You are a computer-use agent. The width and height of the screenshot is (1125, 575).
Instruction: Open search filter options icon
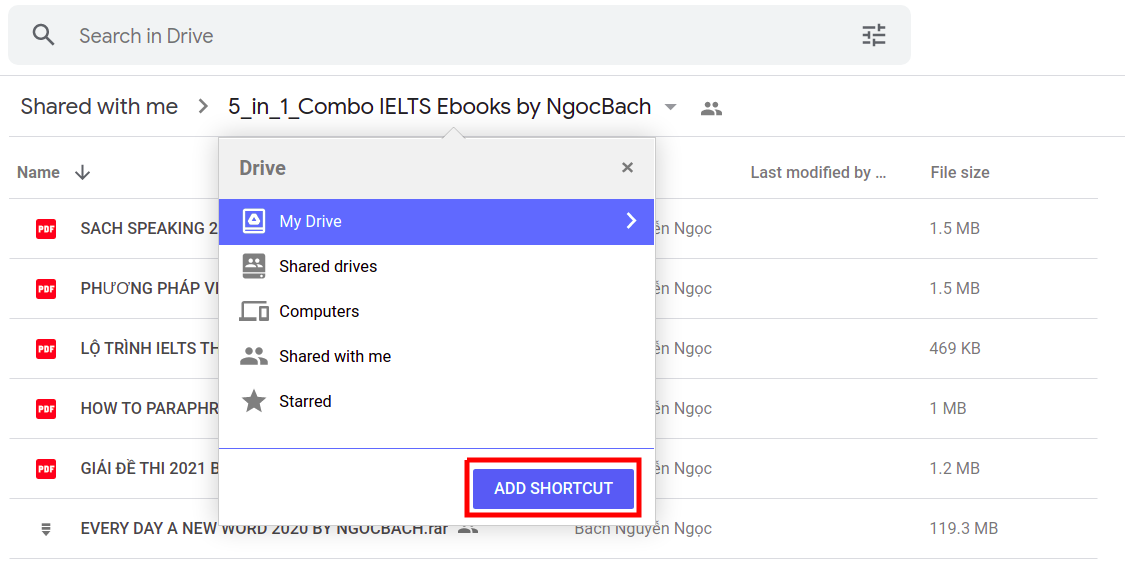click(x=874, y=35)
